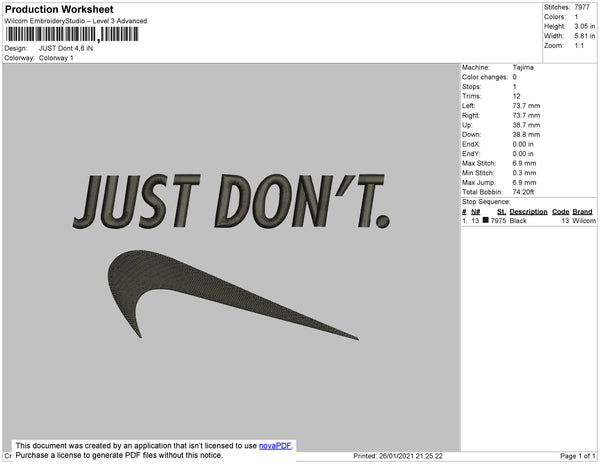600x464 pixels.
Task: Select the Total Bobbin value 74.20ft
Action: coord(523,192)
